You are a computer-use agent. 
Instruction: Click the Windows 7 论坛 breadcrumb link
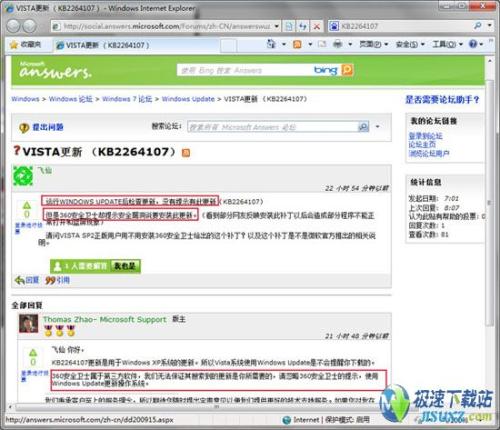click(127, 99)
